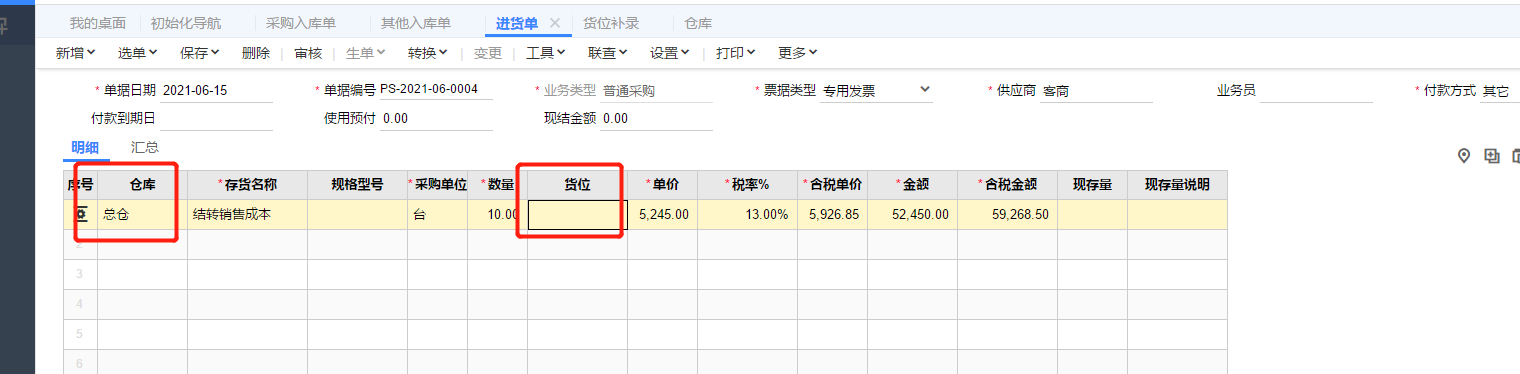Open the 打印 dropdown menu

(735, 53)
